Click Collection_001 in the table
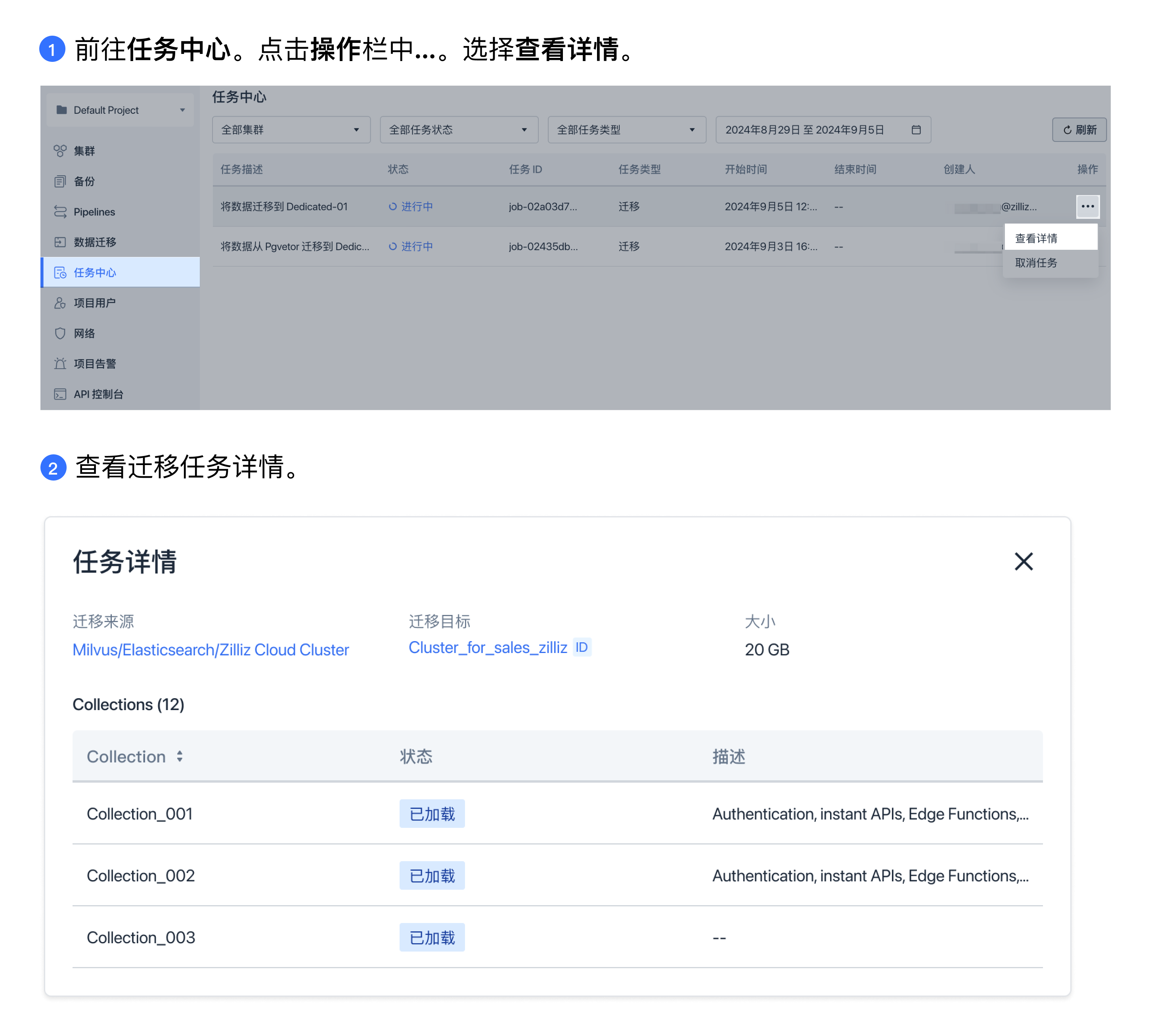 140,814
